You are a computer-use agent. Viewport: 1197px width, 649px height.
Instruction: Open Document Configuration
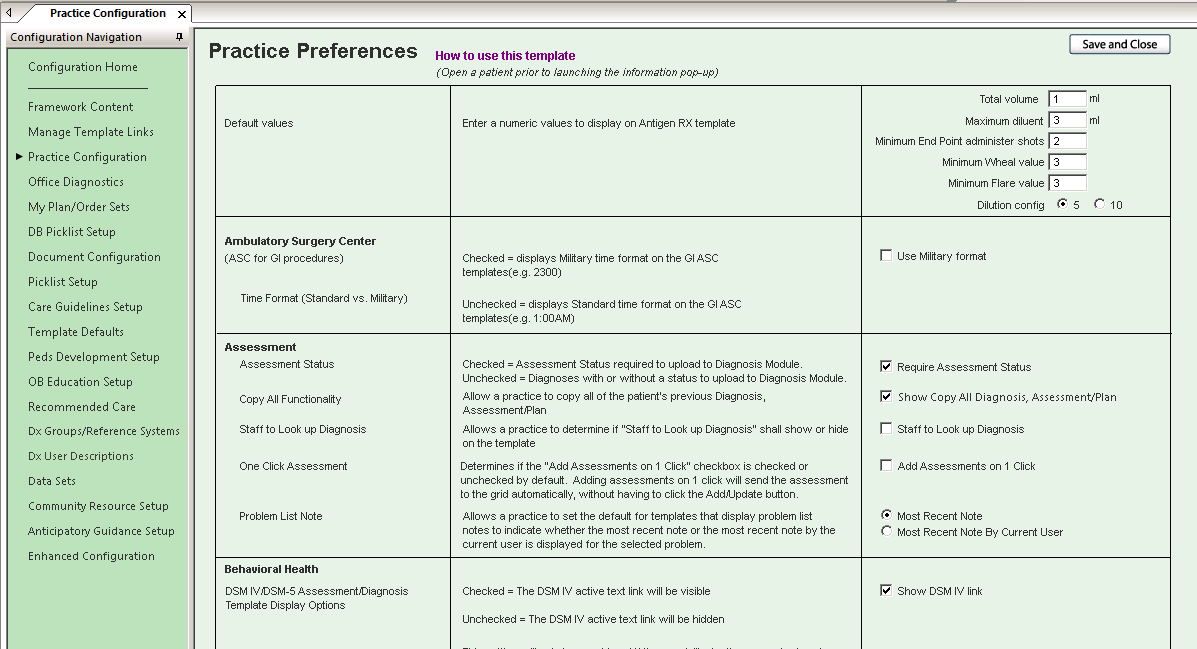pos(94,257)
